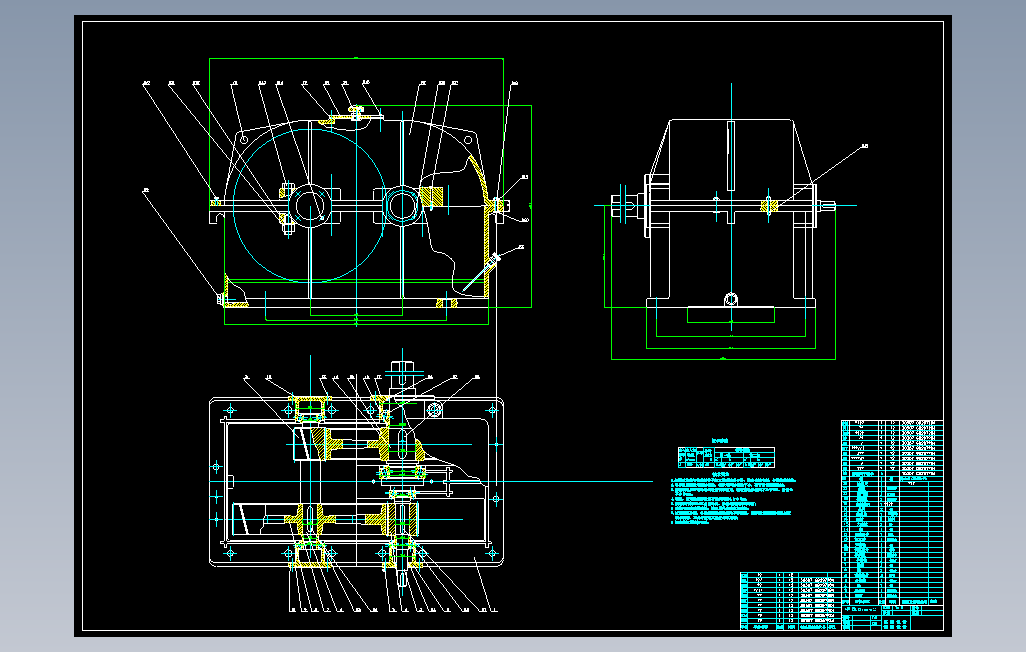1026x652 pixels.
Task: Click the top protruding shaft in the plan view
Action: click(402, 377)
